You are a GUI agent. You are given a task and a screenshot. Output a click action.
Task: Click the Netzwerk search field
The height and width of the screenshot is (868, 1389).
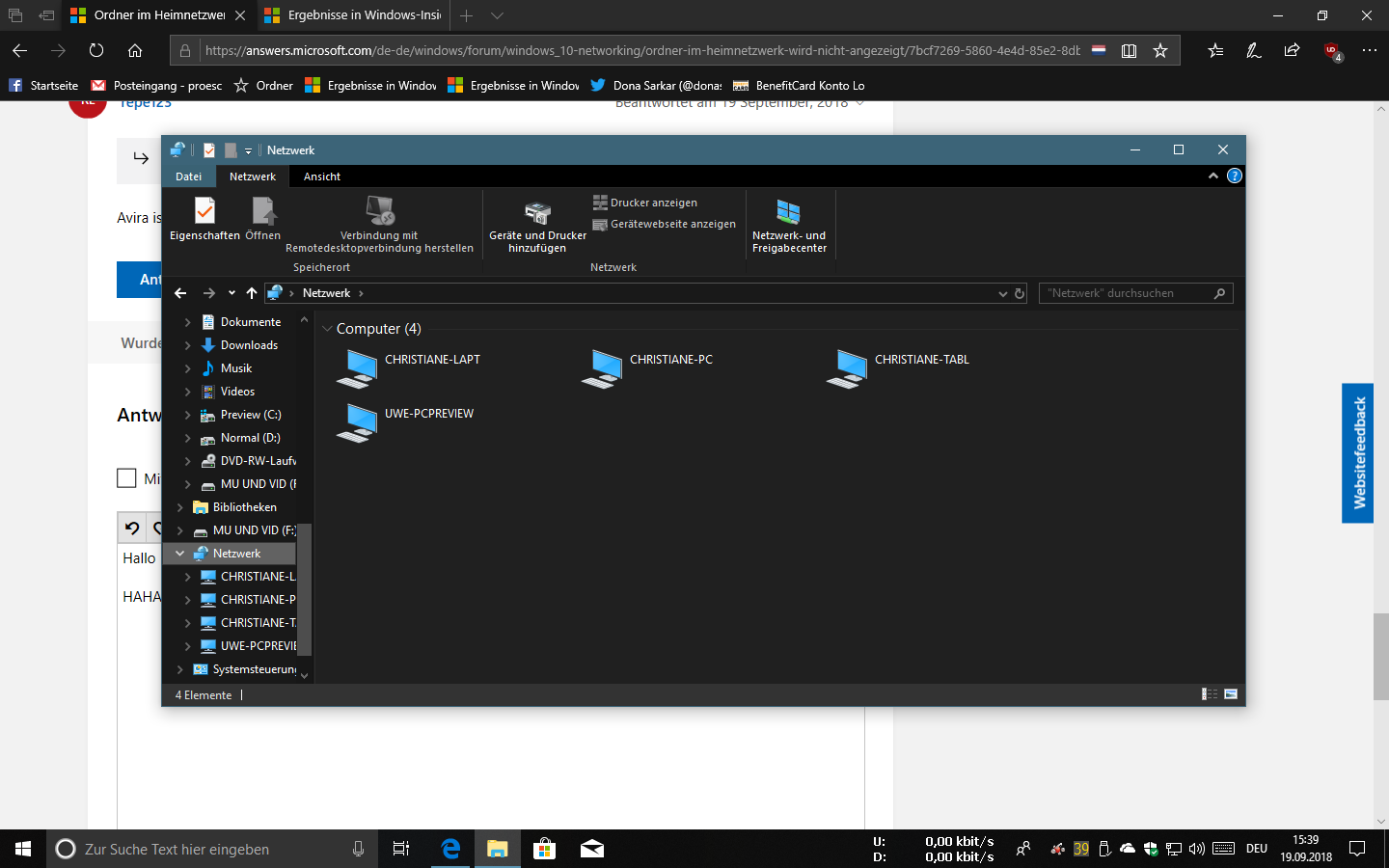pos(1135,293)
